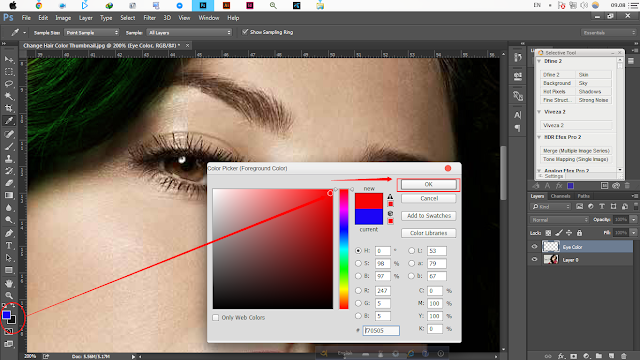Enable Only Web Colors checkbox
Screen dimensions: 640x360
click(x=216, y=318)
